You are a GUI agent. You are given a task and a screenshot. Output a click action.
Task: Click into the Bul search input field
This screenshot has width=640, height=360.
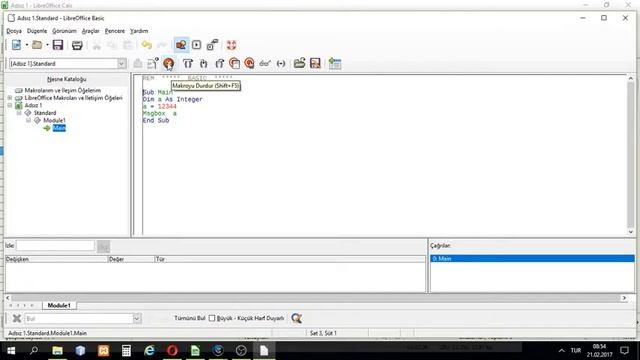coord(79,318)
